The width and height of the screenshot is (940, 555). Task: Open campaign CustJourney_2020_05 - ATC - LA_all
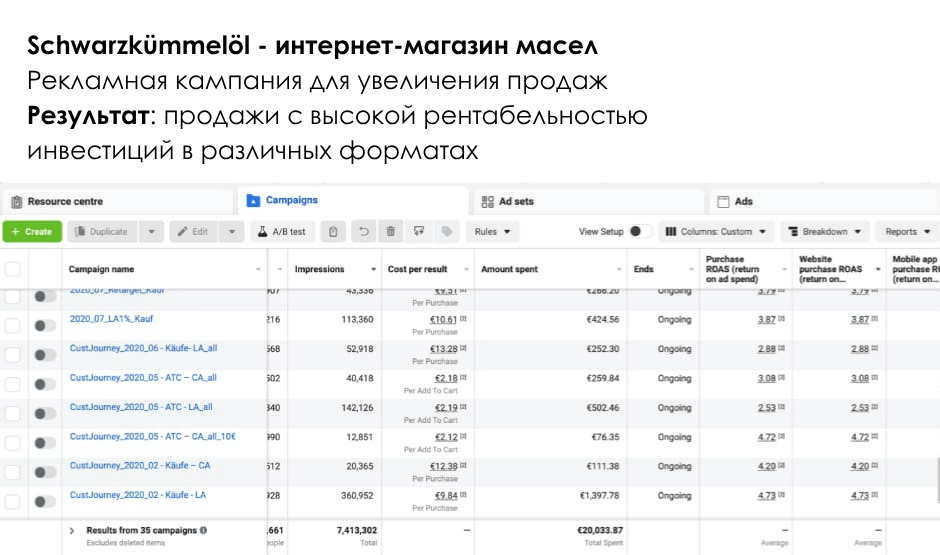pos(141,407)
